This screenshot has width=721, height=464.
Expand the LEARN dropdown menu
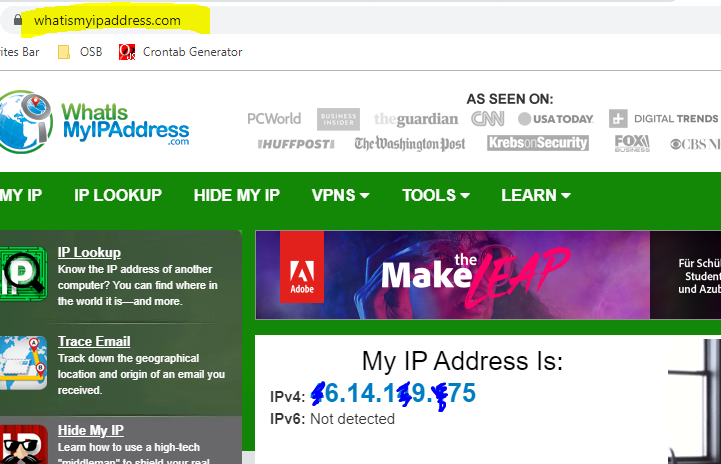pyautogui.click(x=536, y=195)
